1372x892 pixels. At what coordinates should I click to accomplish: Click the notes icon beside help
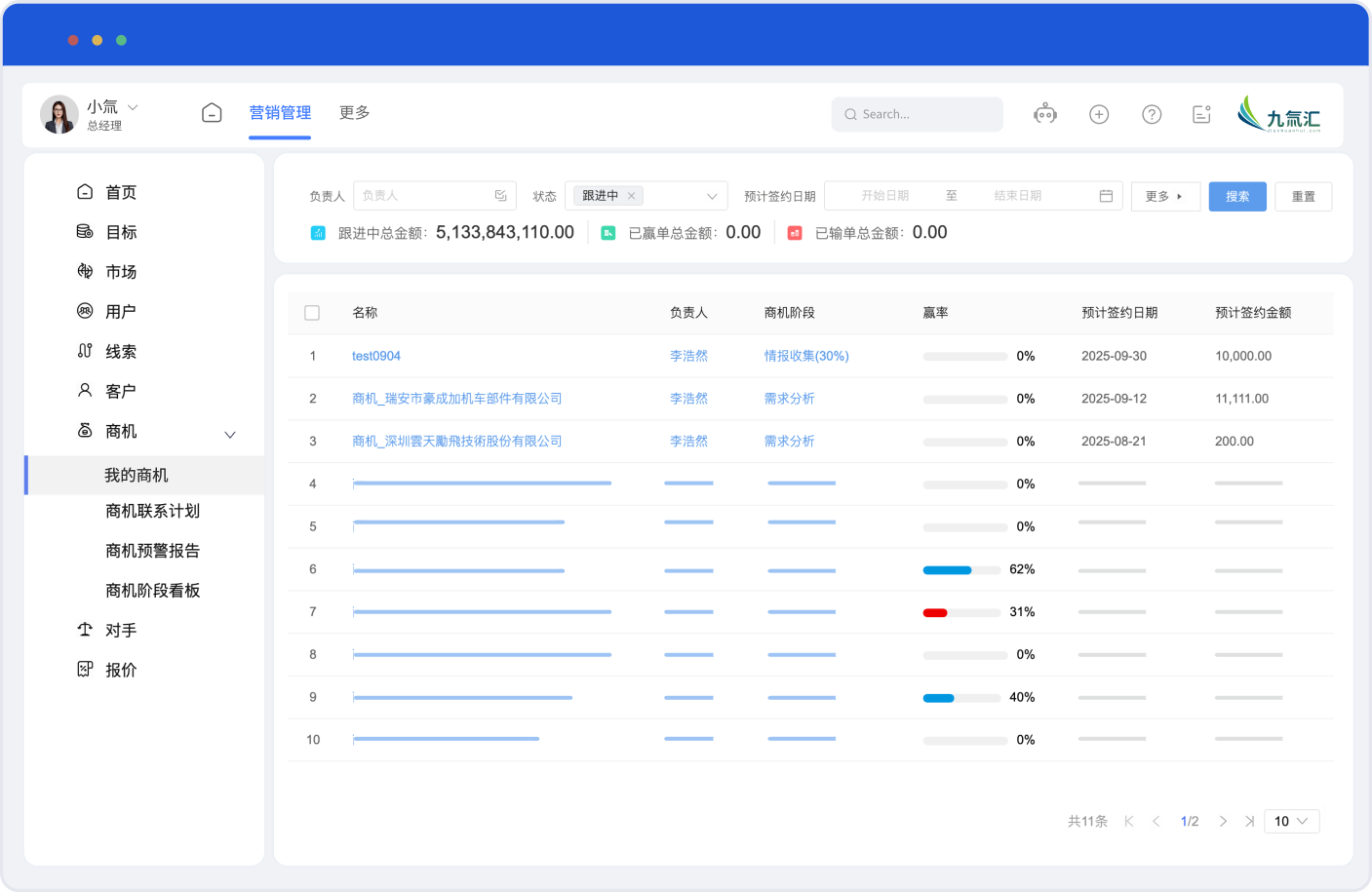pos(1201,114)
